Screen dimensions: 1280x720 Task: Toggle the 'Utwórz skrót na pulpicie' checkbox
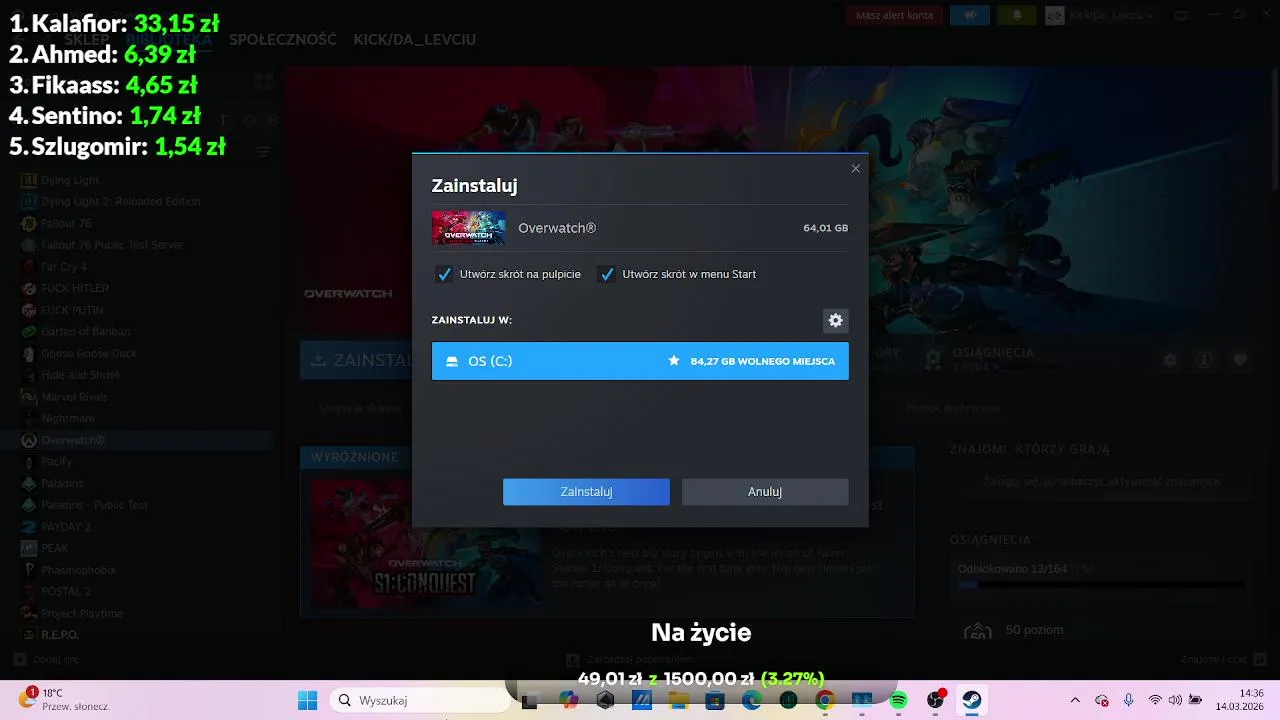[444, 274]
